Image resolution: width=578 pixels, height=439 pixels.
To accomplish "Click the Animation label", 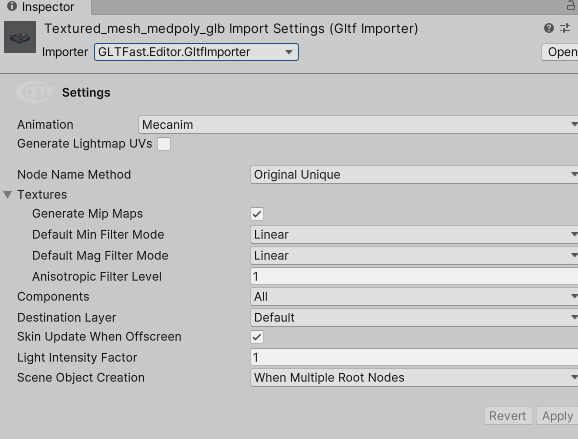I will tap(45, 125).
